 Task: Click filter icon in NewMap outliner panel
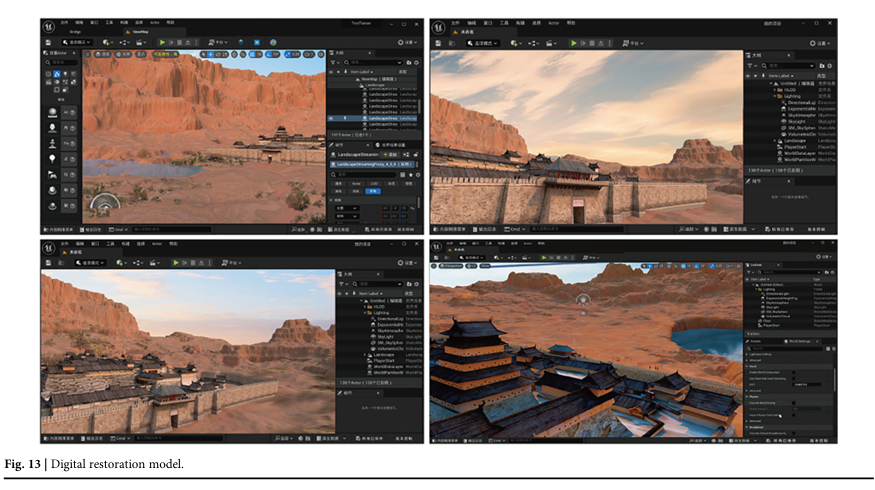(x=333, y=61)
